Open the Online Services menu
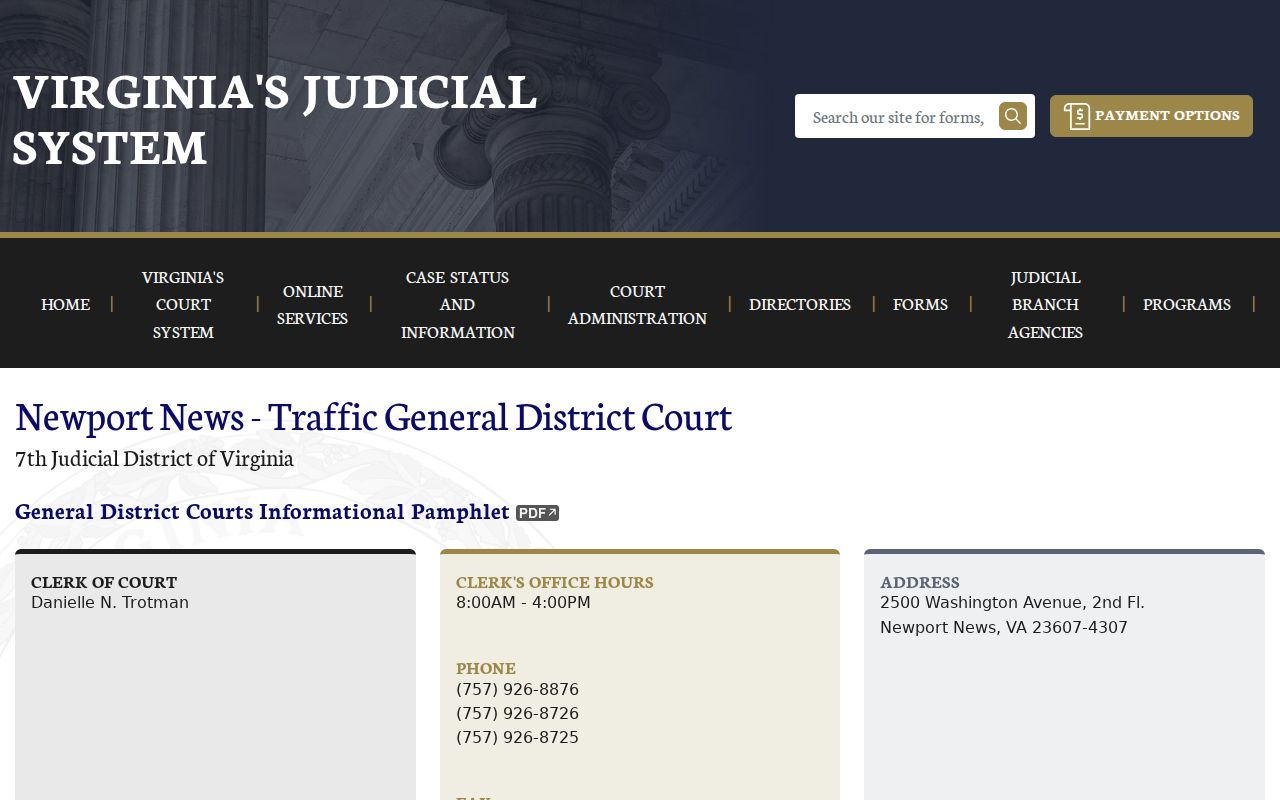 pyautogui.click(x=313, y=304)
